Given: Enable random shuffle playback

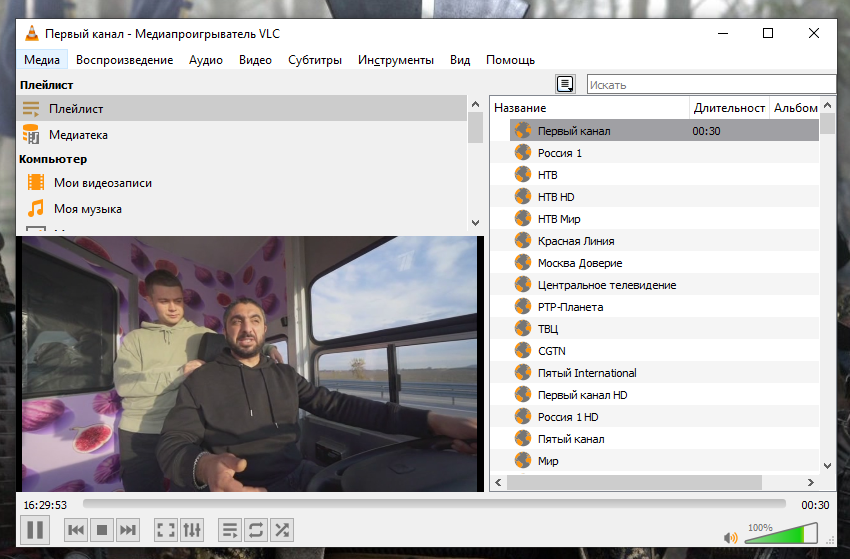Looking at the screenshot, I should pos(282,530).
